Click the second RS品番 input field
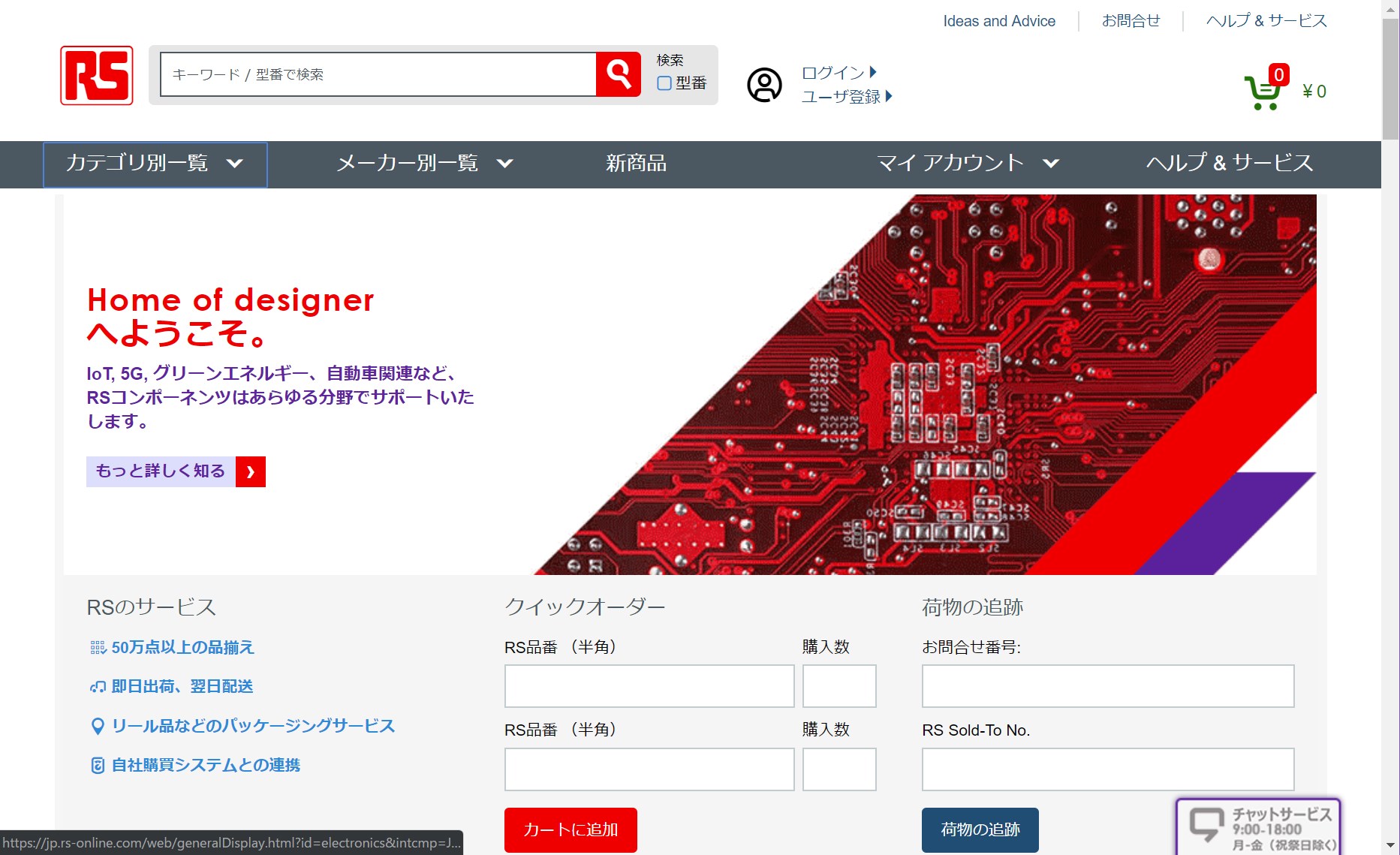Viewport: 1400px width, 855px height. pos(649,769)
